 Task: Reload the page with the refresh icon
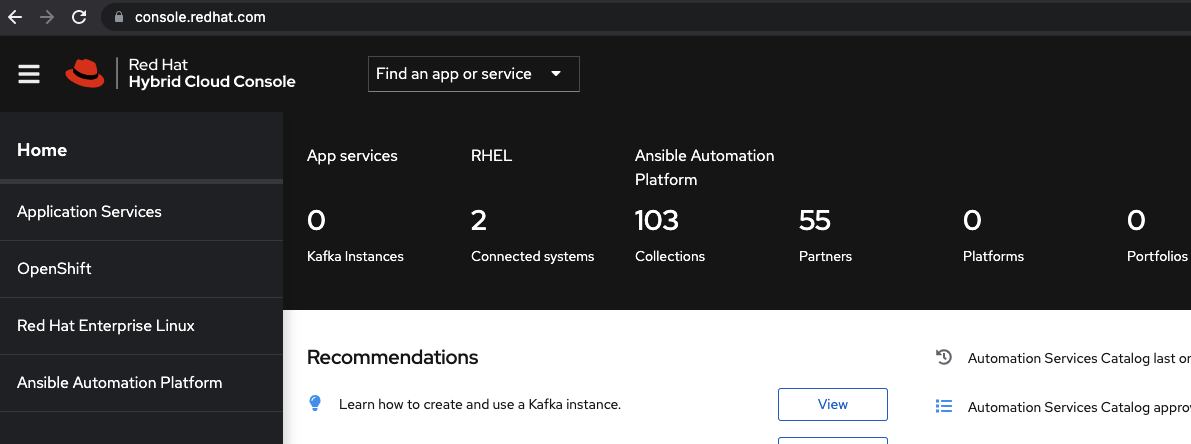pyautogui.click(x=79, y=17)
